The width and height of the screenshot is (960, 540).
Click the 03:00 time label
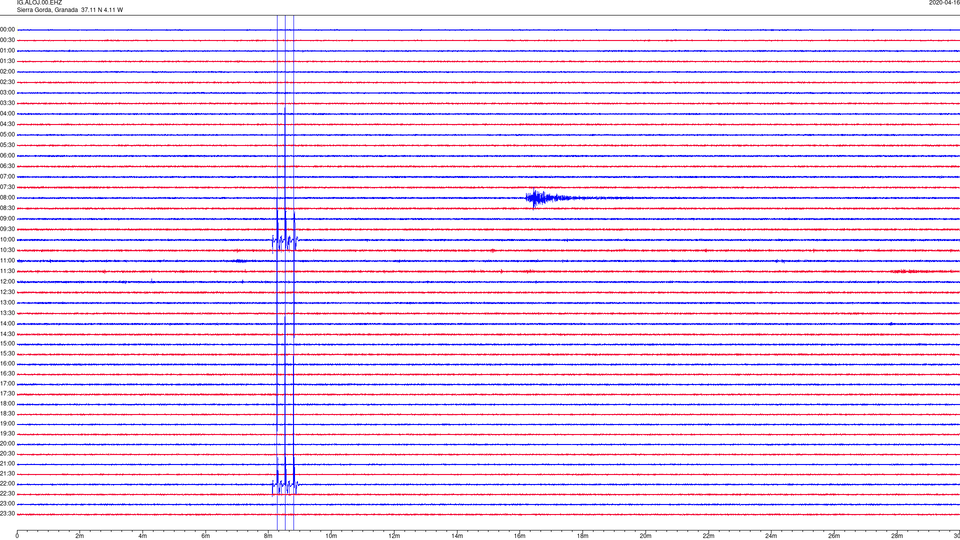click(7, 92)
